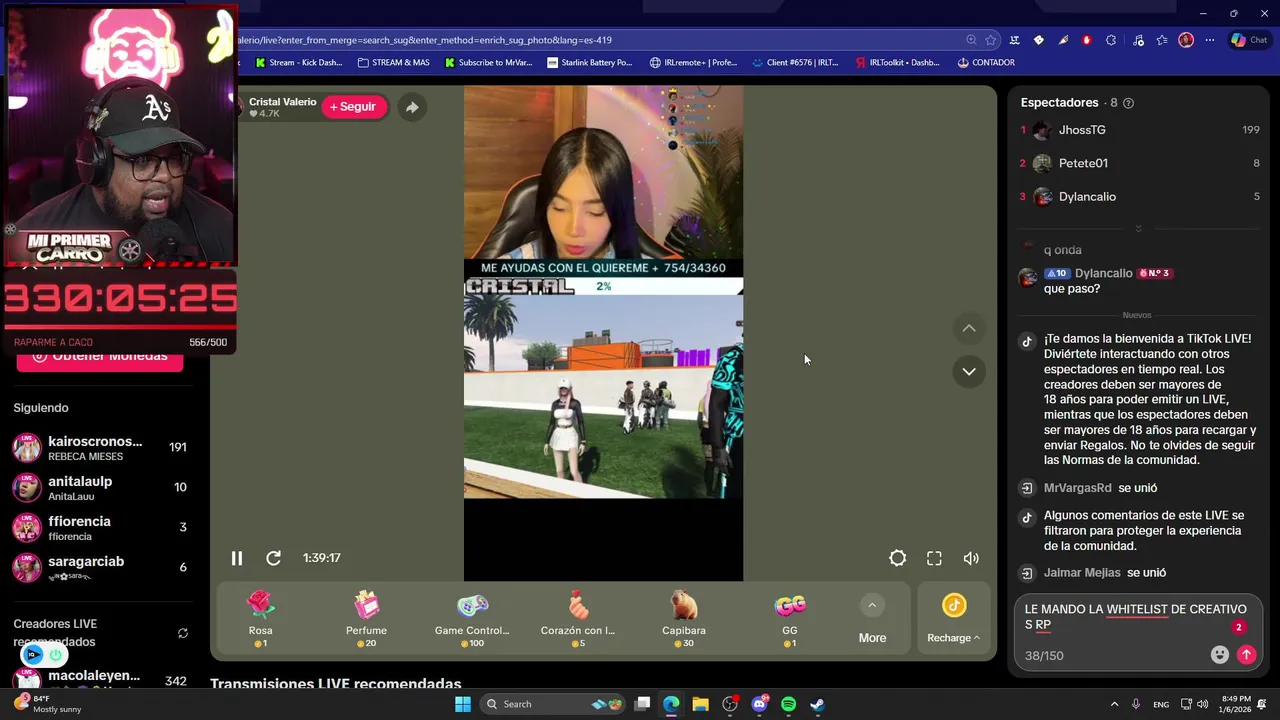Open STREAM & MAS bookmark folder
The image size is (1280, 720).
(x=394, y=62)
